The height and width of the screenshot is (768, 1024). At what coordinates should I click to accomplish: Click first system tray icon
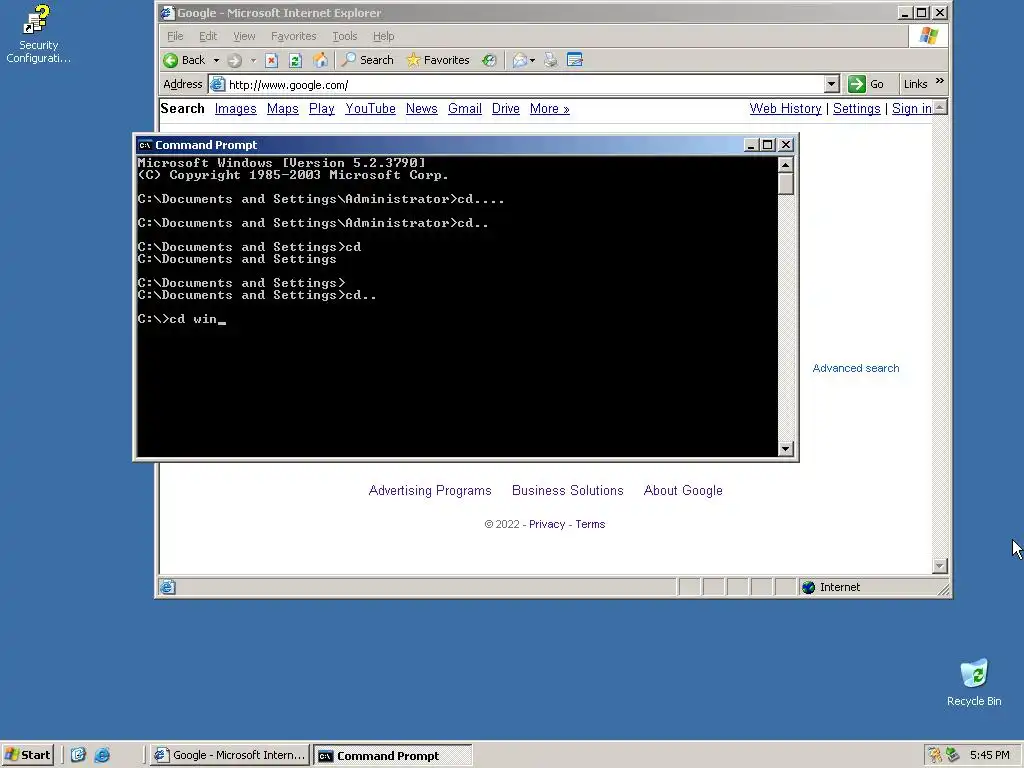click(935, 755)
